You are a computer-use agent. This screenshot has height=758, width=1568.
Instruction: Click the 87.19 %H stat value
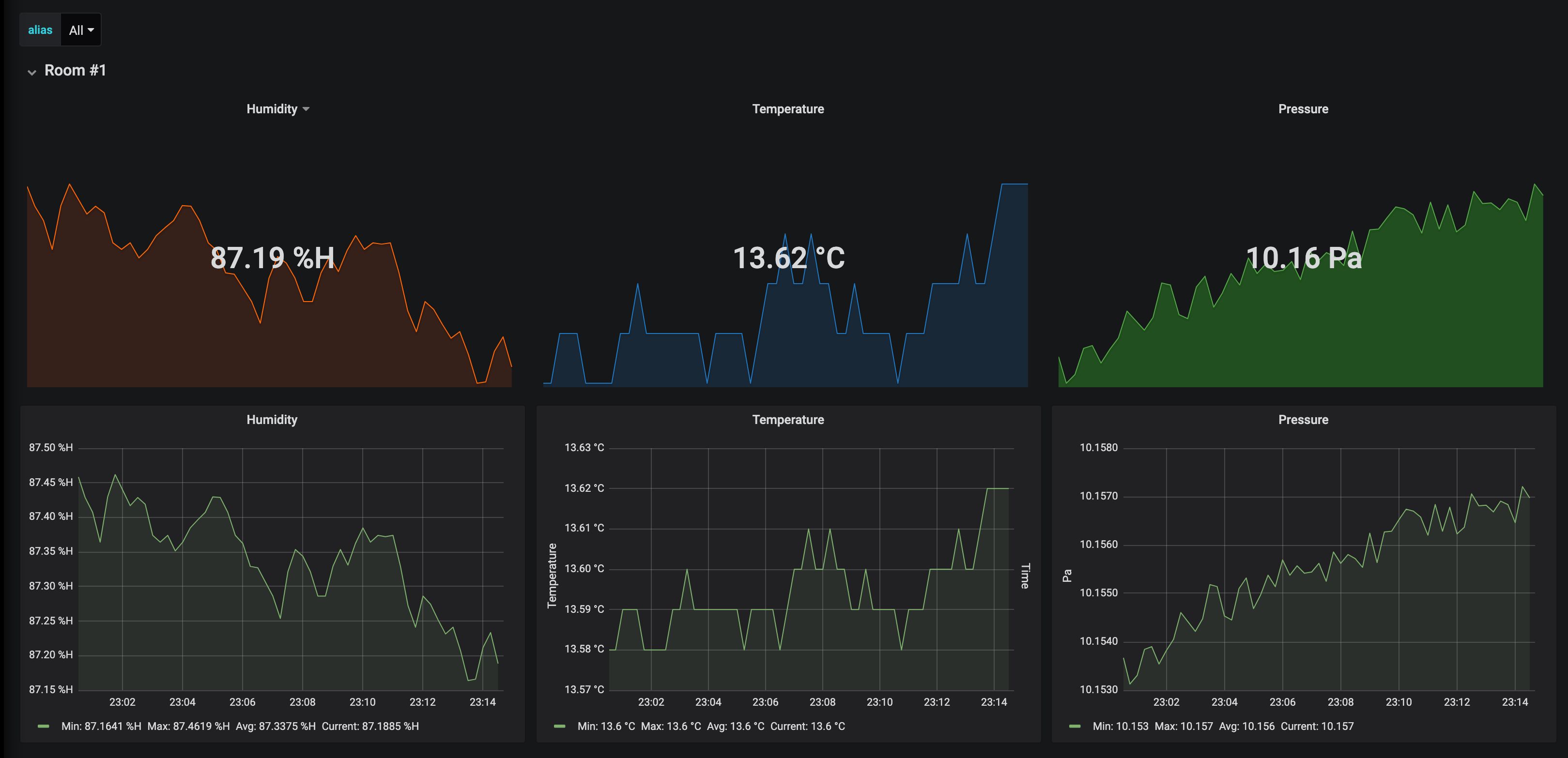272,258
